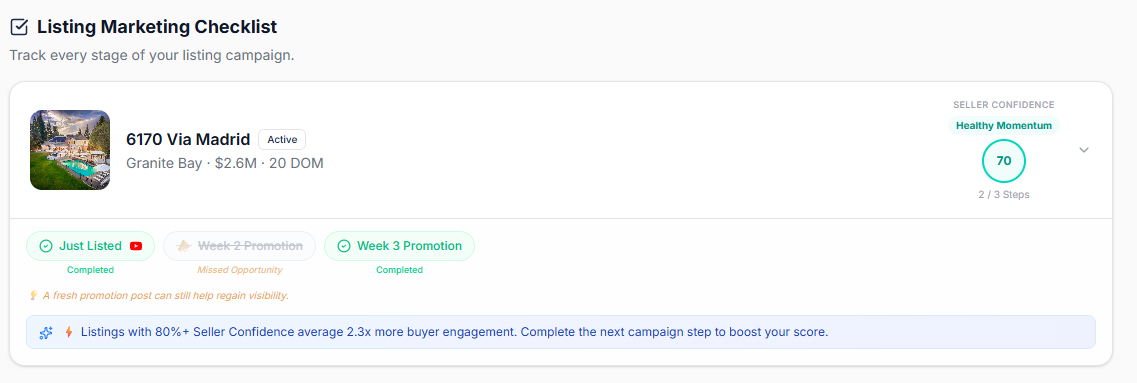Image resolution: width=1137 pixels, height=383 pixels.
Task: Click the 2 / 3 Steps label
Action: (1004, 194)
